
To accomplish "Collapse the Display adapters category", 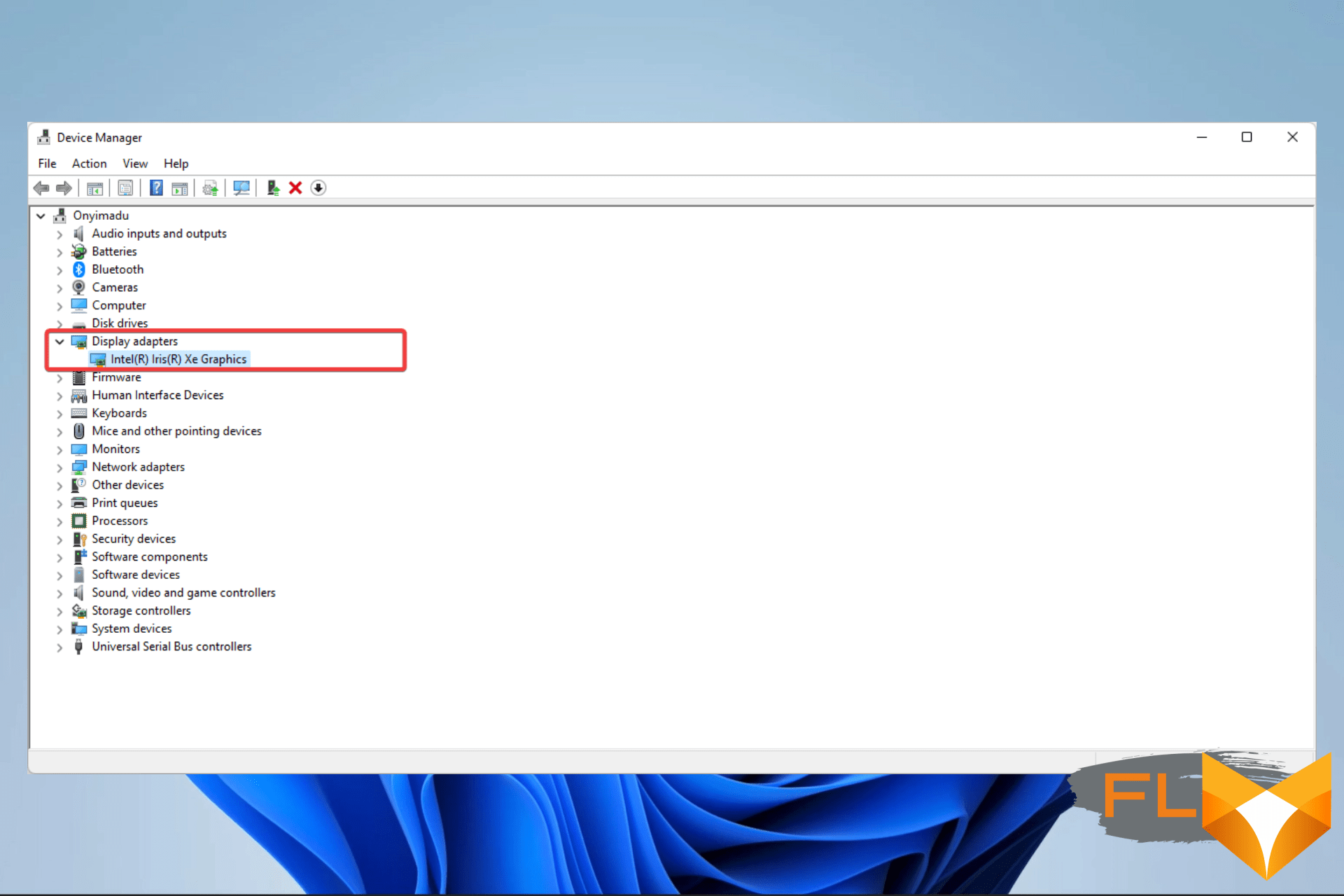I will [59, 342].
